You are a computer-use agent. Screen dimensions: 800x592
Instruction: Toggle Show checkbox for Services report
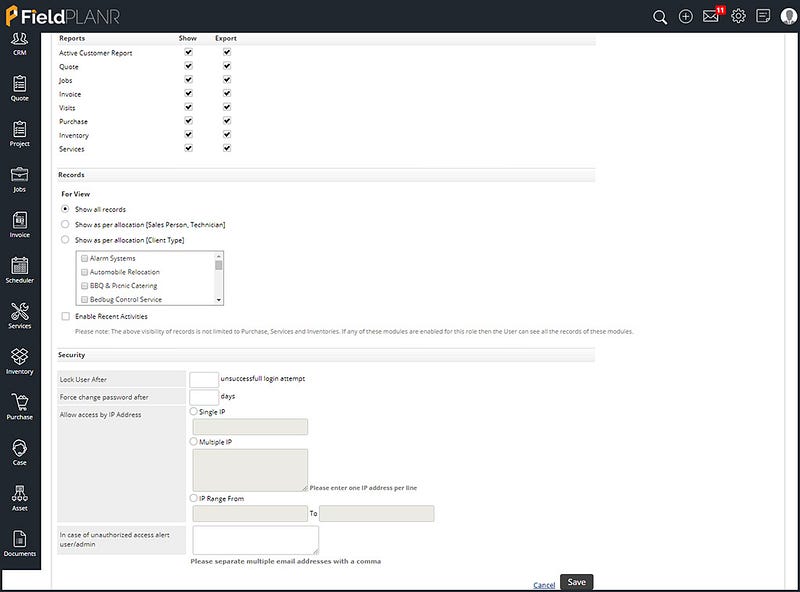(188, 149)
